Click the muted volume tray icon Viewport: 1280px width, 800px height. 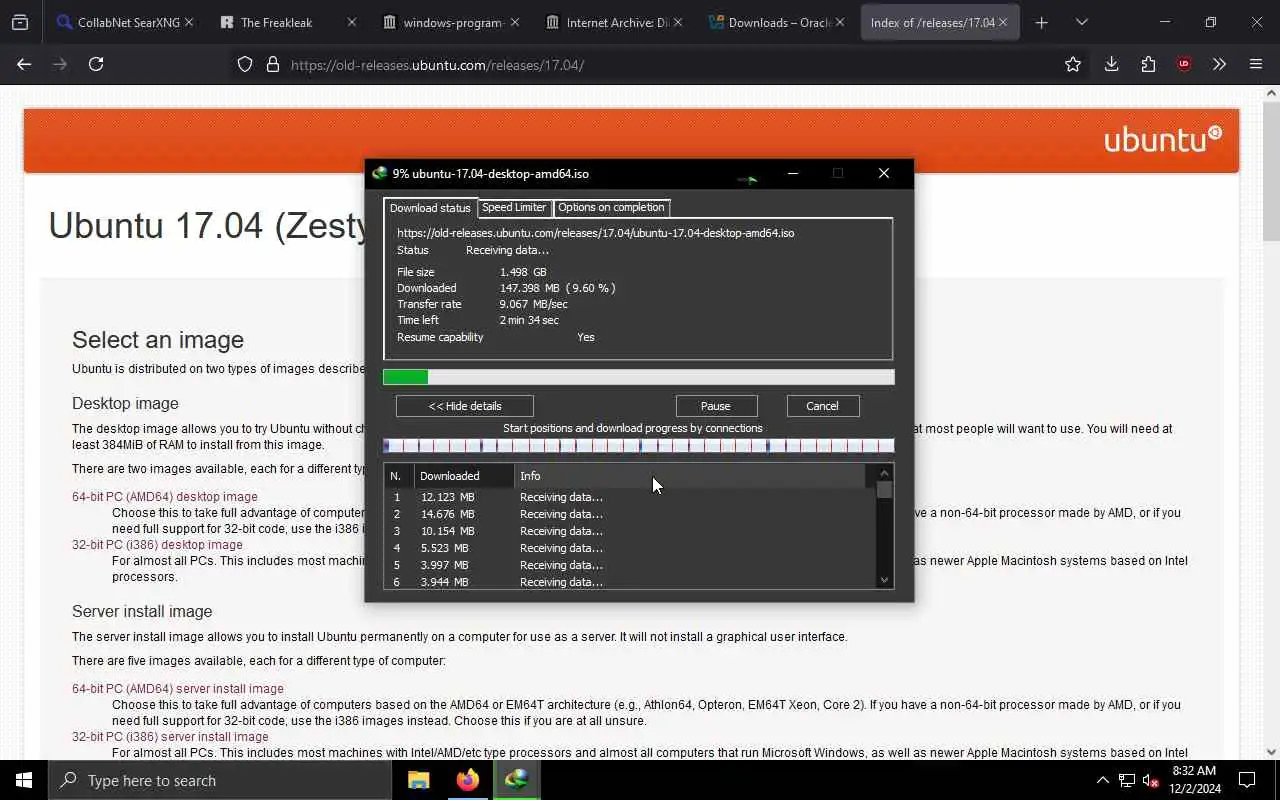(1150, 780)
